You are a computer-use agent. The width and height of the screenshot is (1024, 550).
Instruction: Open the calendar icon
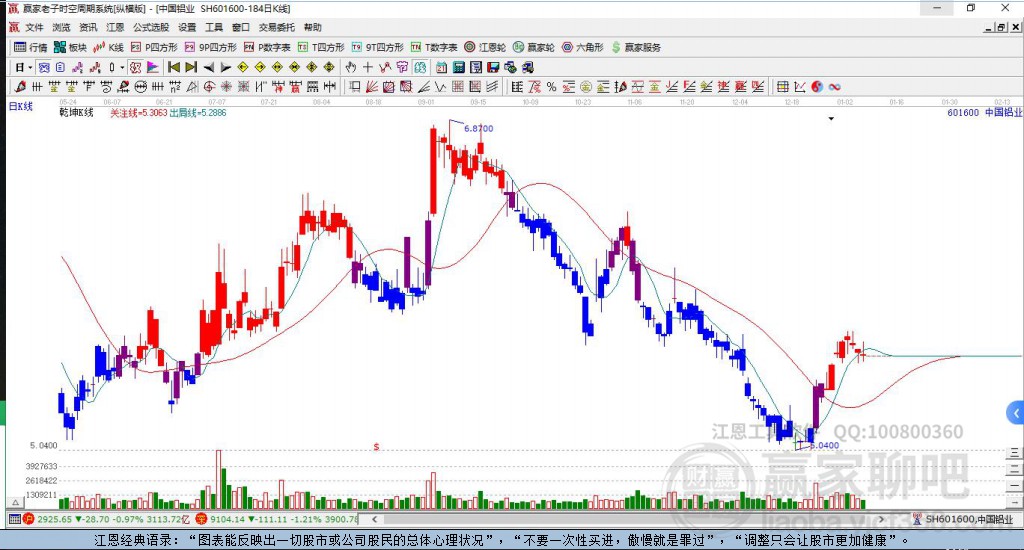pyautogui.click(x=441, y=67)
